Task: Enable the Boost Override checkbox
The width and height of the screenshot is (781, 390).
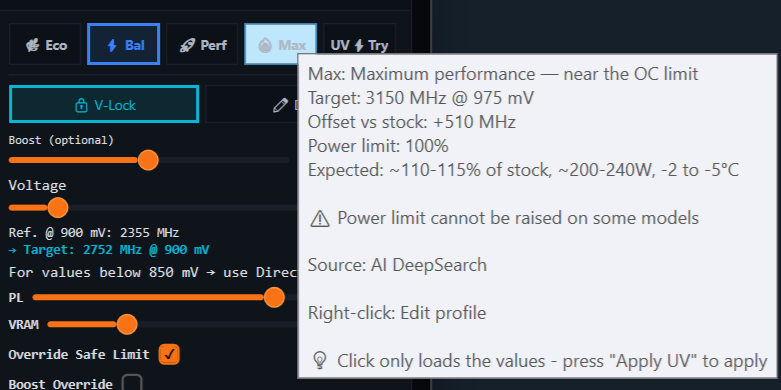Action: [132, 384]
